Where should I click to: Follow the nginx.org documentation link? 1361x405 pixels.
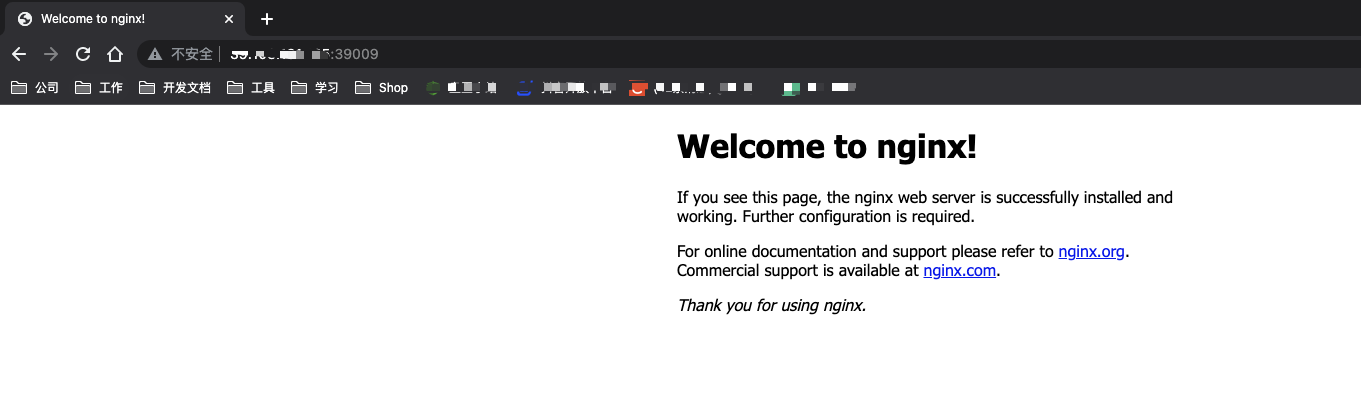click(1091, 252)
